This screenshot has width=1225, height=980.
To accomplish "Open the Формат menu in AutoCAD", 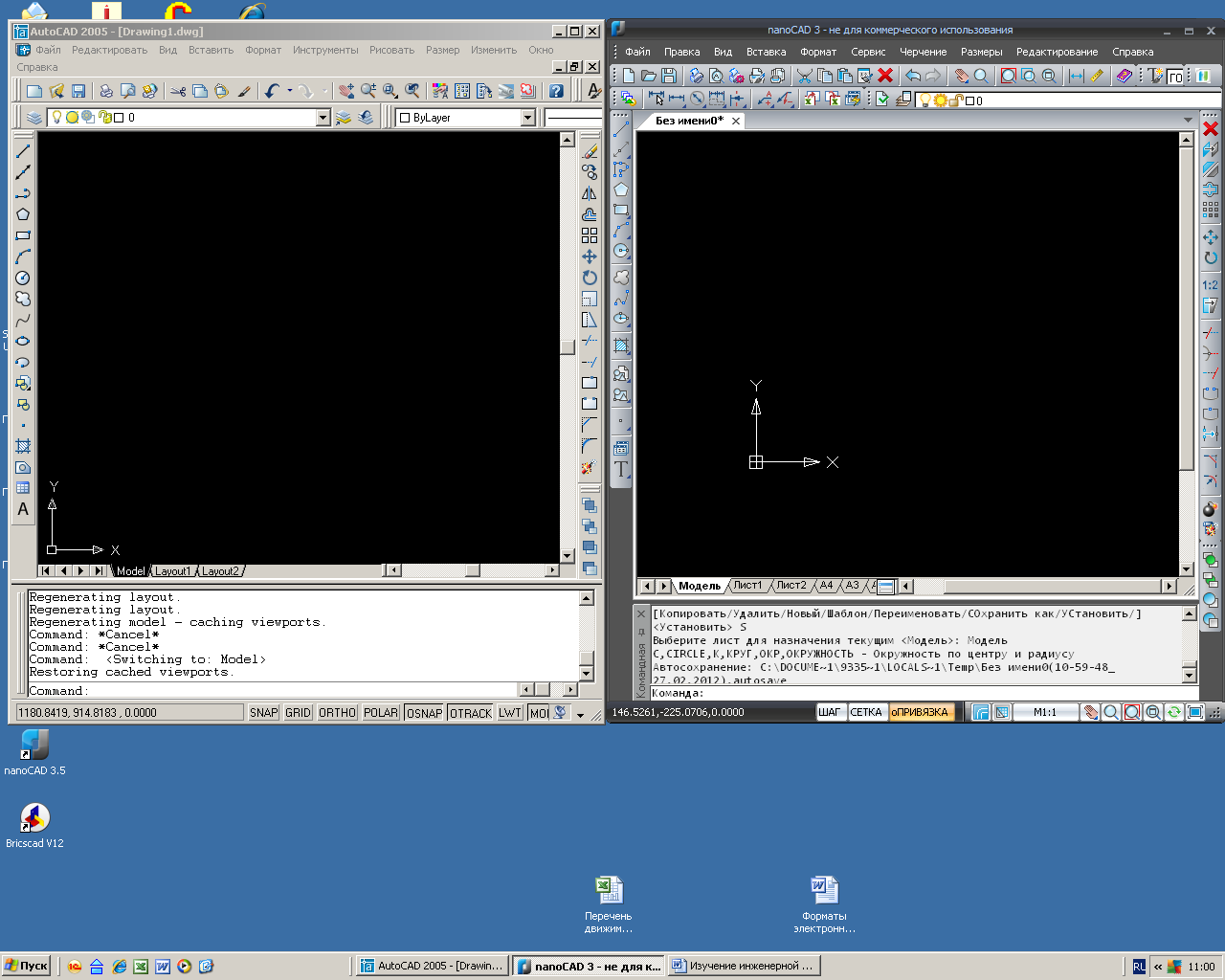I will coord(263,50).
